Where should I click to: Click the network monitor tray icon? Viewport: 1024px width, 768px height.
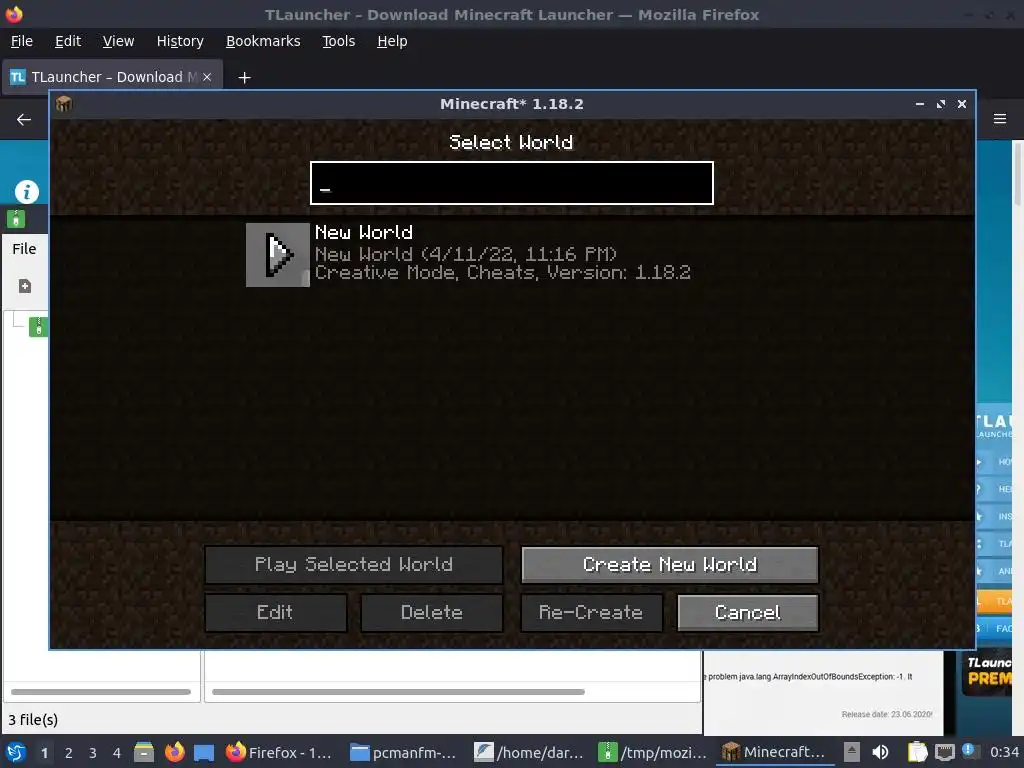(944, 753)
